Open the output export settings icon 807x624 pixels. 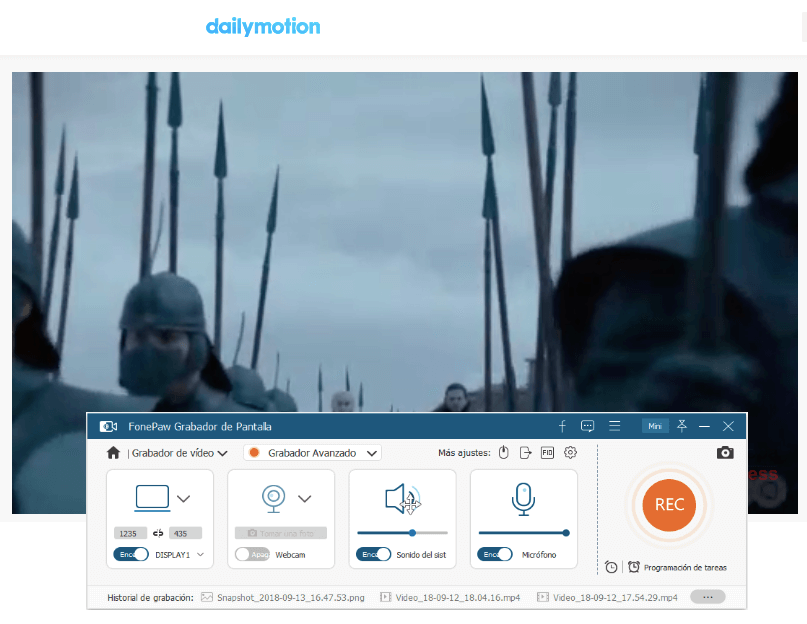[525, 453]
